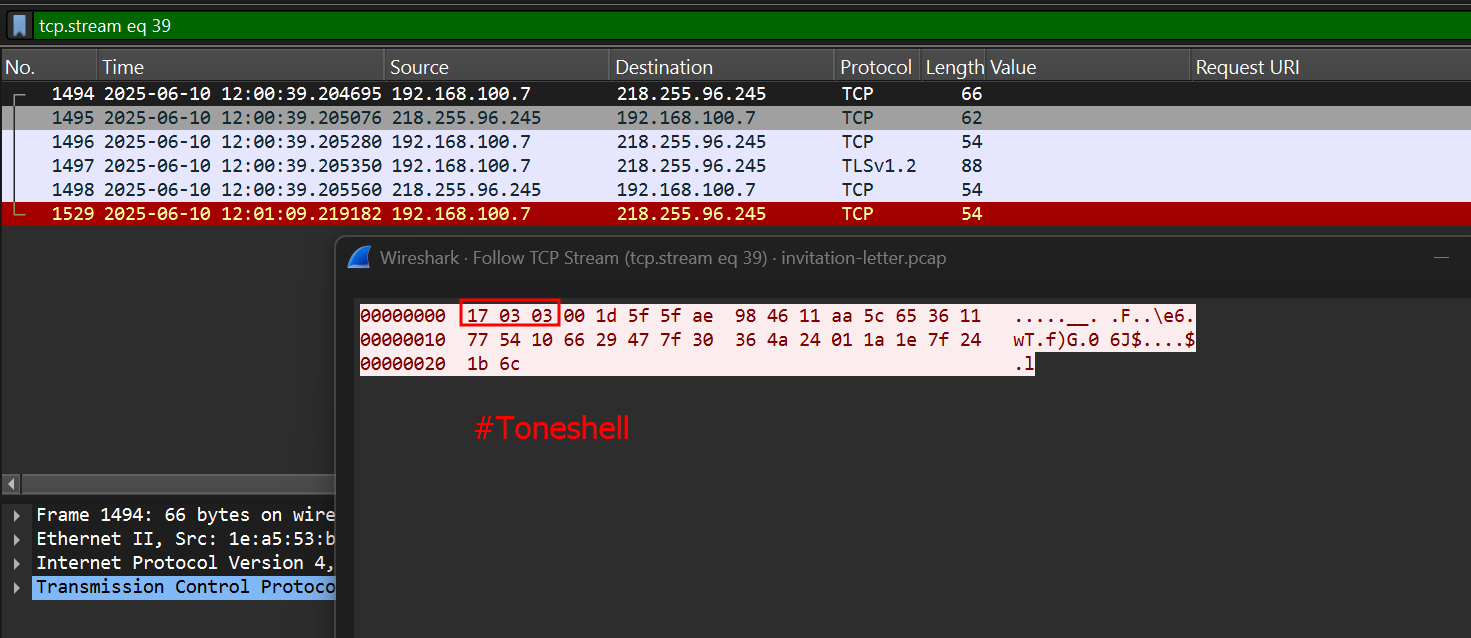The height and width of the screenshot is (638, 1471).
Task: Click the Length column header
Action: pyautogui.click(x=953, y=68)
